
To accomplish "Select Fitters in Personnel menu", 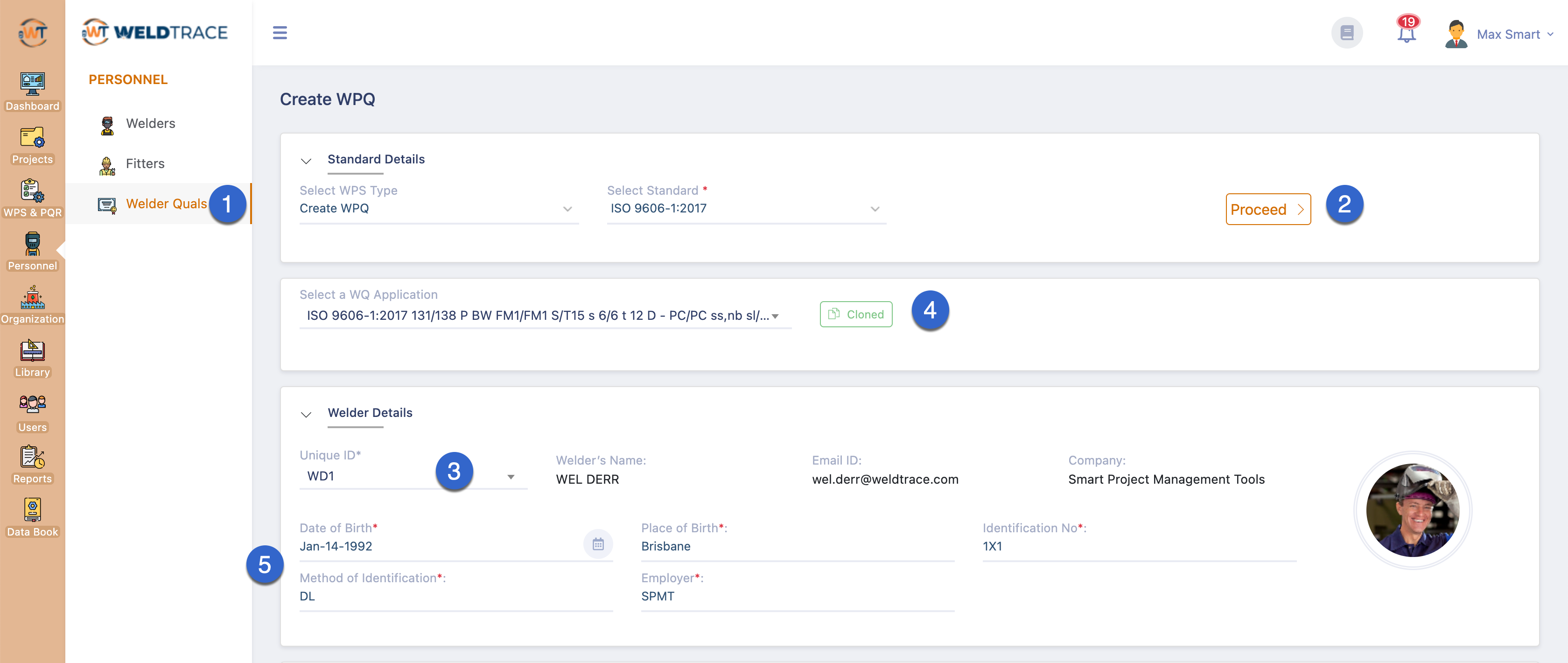I will pyautogui.click(x=145, y=164).
